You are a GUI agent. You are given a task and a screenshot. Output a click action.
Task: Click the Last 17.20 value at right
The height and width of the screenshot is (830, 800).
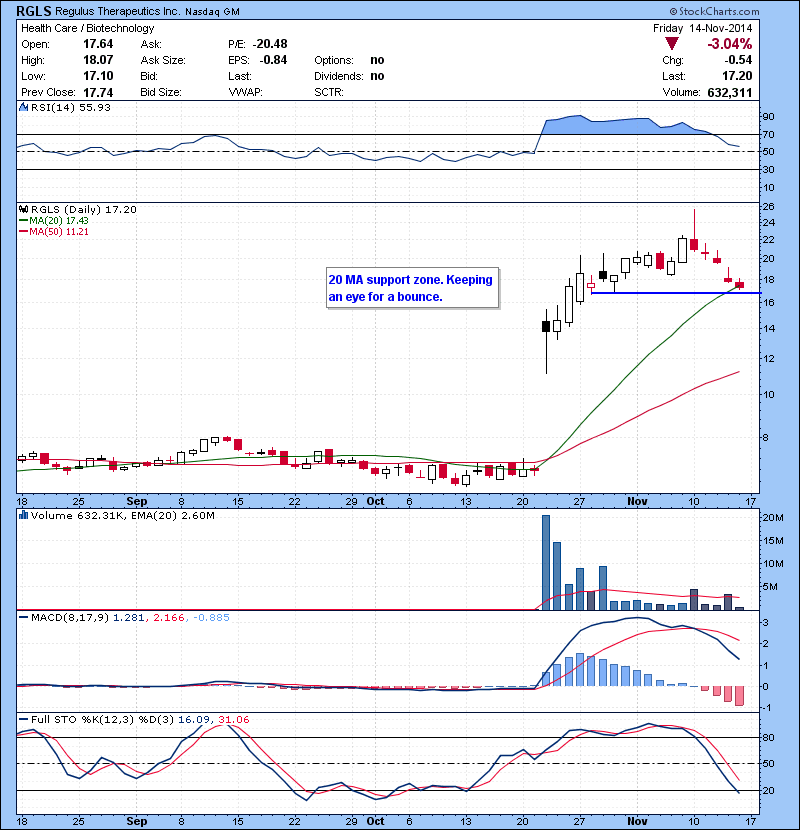pyautogui.click(x=737, y=76)
